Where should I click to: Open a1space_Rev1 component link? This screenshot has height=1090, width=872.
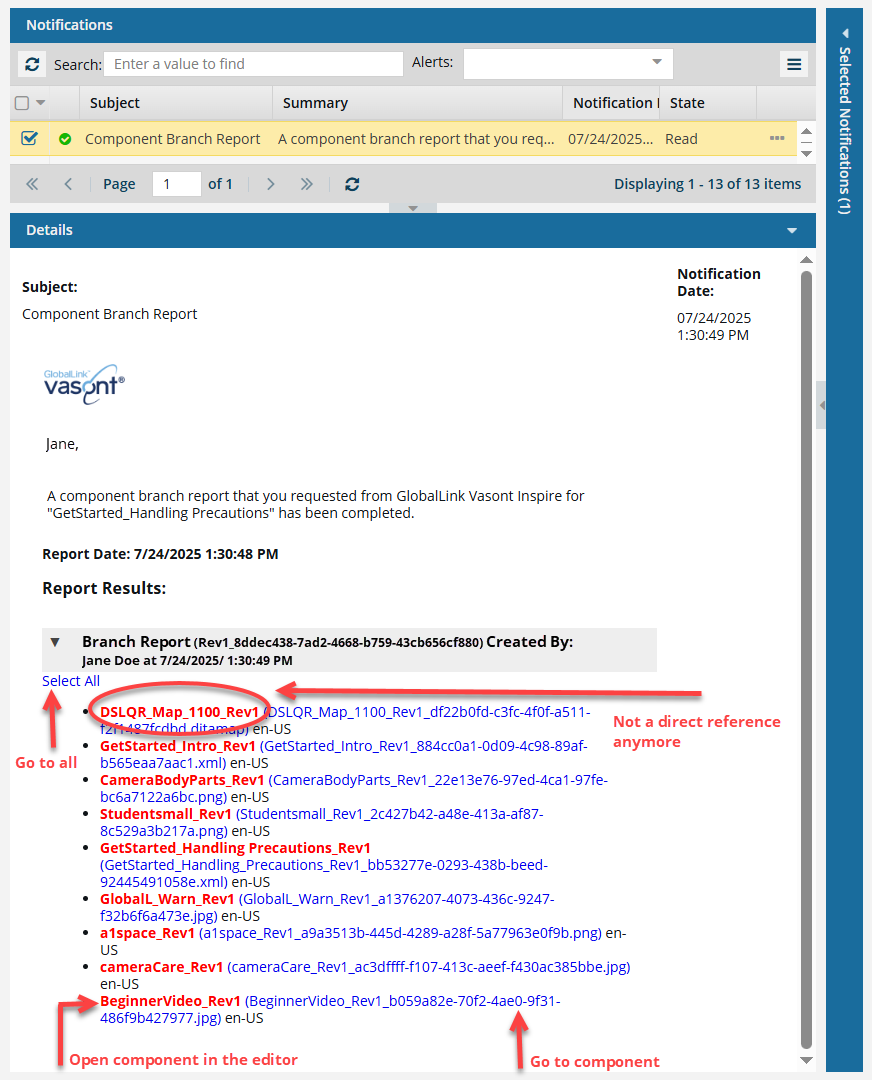(x=147, y=934)
